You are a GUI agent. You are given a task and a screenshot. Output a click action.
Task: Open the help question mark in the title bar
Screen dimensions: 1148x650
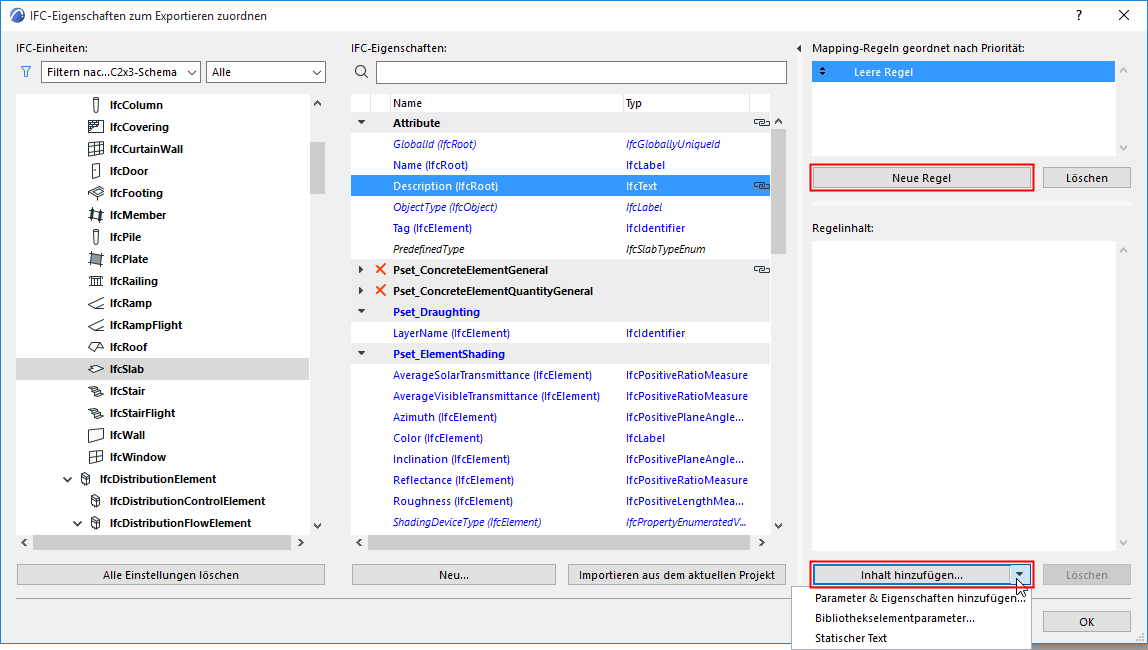coord(1078,15)
